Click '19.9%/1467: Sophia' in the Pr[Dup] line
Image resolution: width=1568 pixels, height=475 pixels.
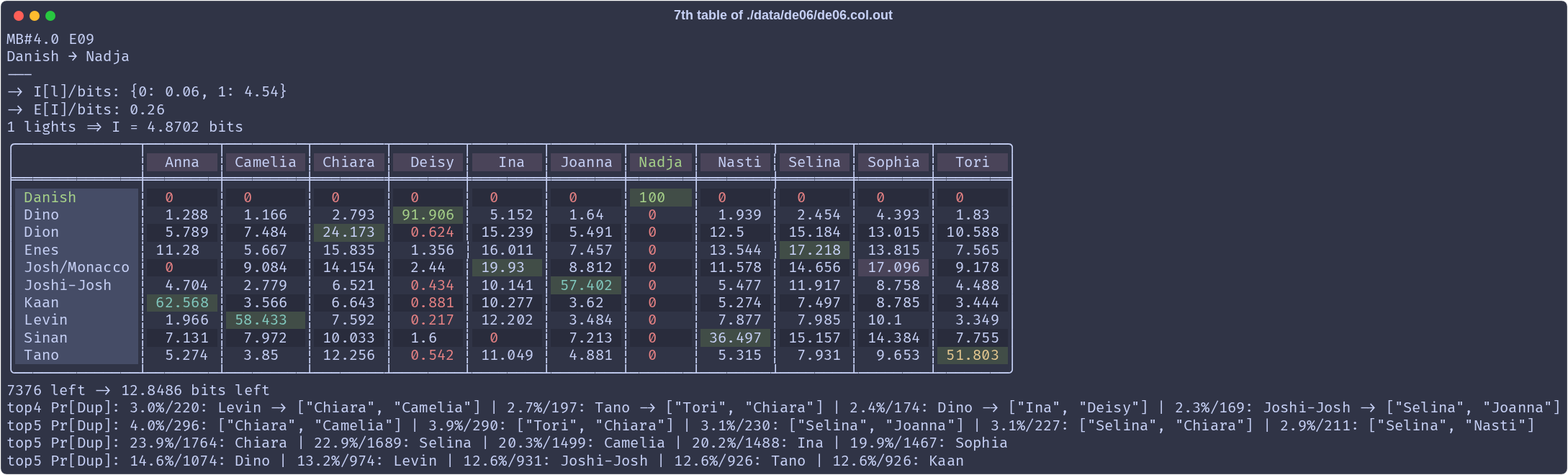[928, 443]
